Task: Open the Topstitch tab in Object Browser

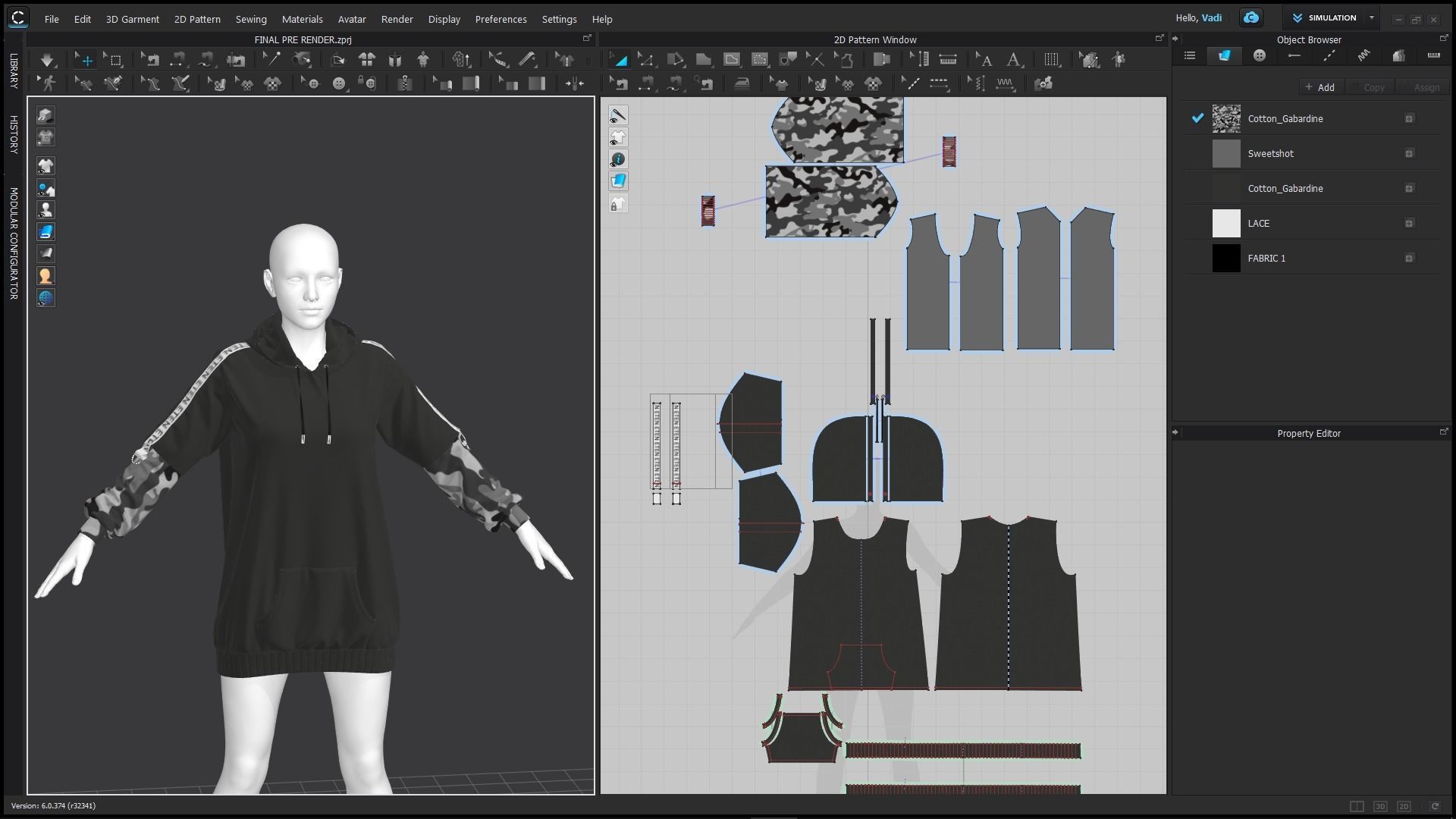Action: click(1329, 56)
